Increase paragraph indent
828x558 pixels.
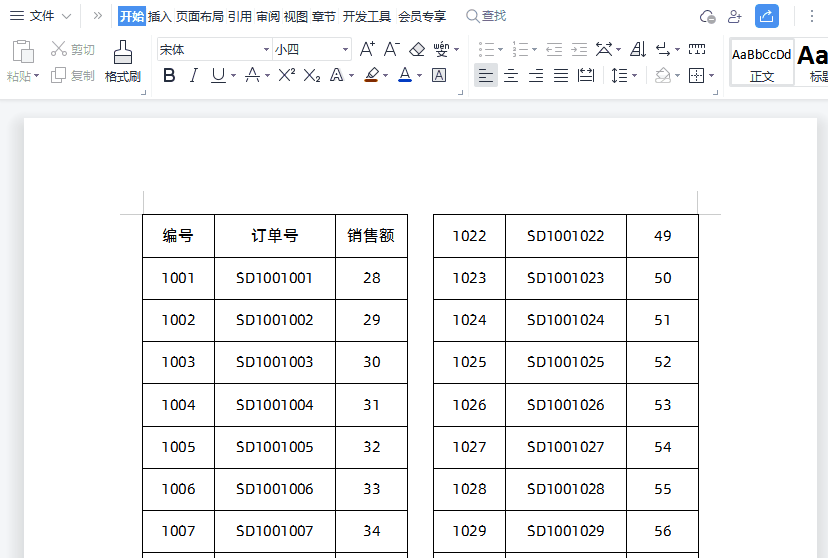[x=579, y=50]
